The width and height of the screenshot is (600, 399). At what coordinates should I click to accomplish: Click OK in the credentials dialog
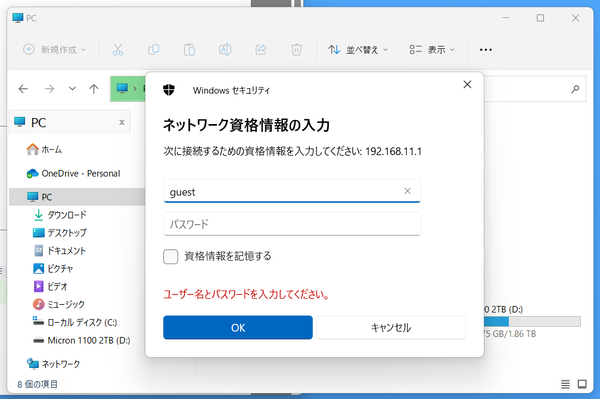[x=238, y=328]
